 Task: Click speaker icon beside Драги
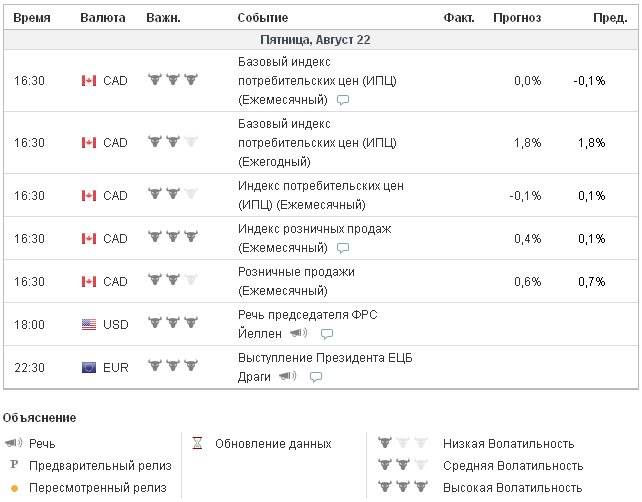[x=288, y=376]
